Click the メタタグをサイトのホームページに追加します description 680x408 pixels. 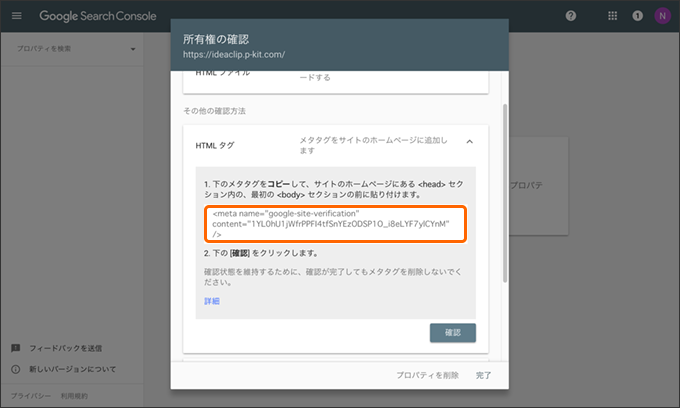373,145
